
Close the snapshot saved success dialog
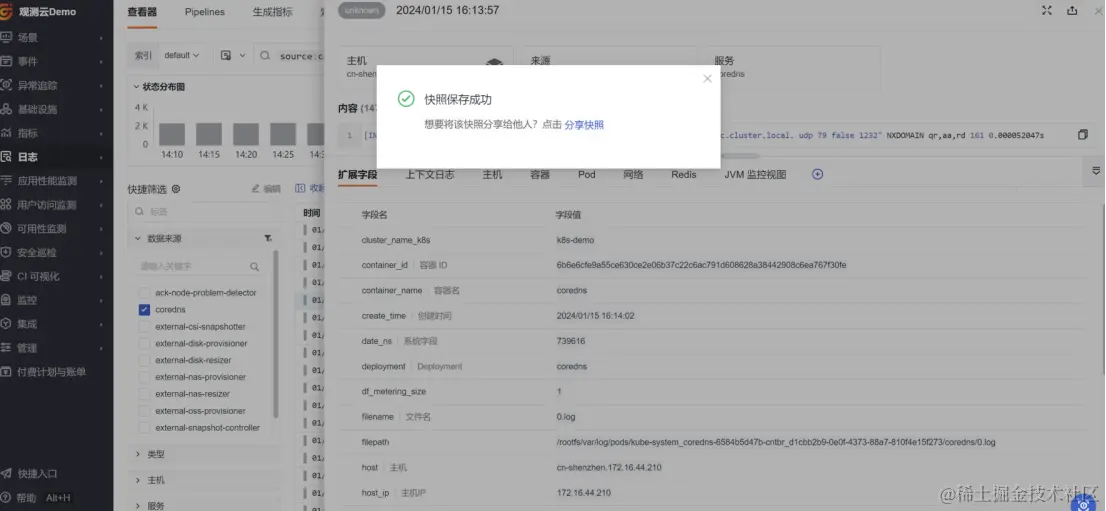tap(707, 79)
